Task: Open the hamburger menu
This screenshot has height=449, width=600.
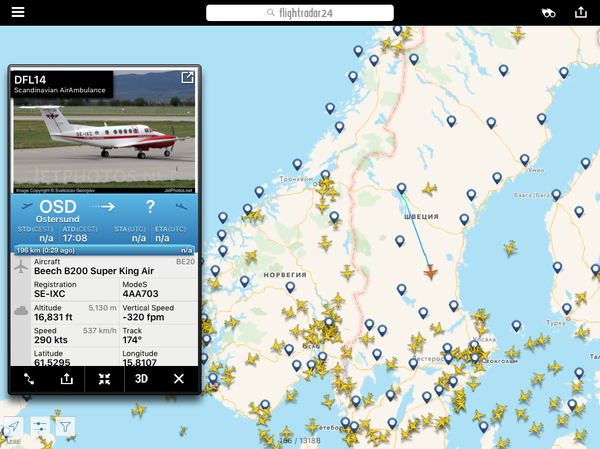Action: click(x=18, y=12)
